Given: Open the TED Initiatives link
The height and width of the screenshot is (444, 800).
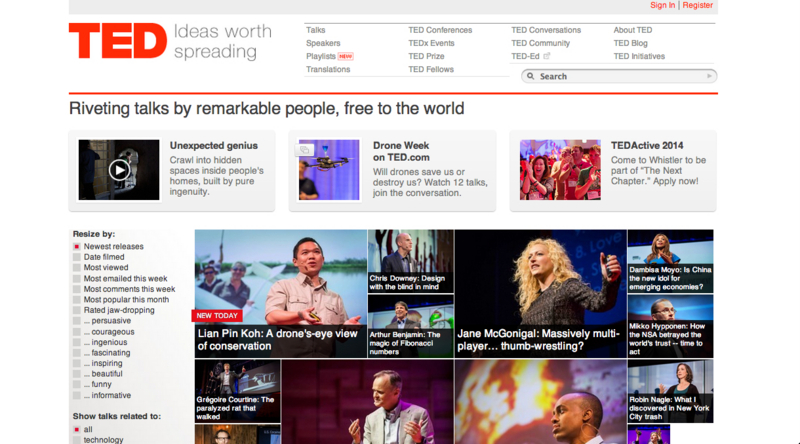Looking at the screenshot, I should tap(639, 56).
